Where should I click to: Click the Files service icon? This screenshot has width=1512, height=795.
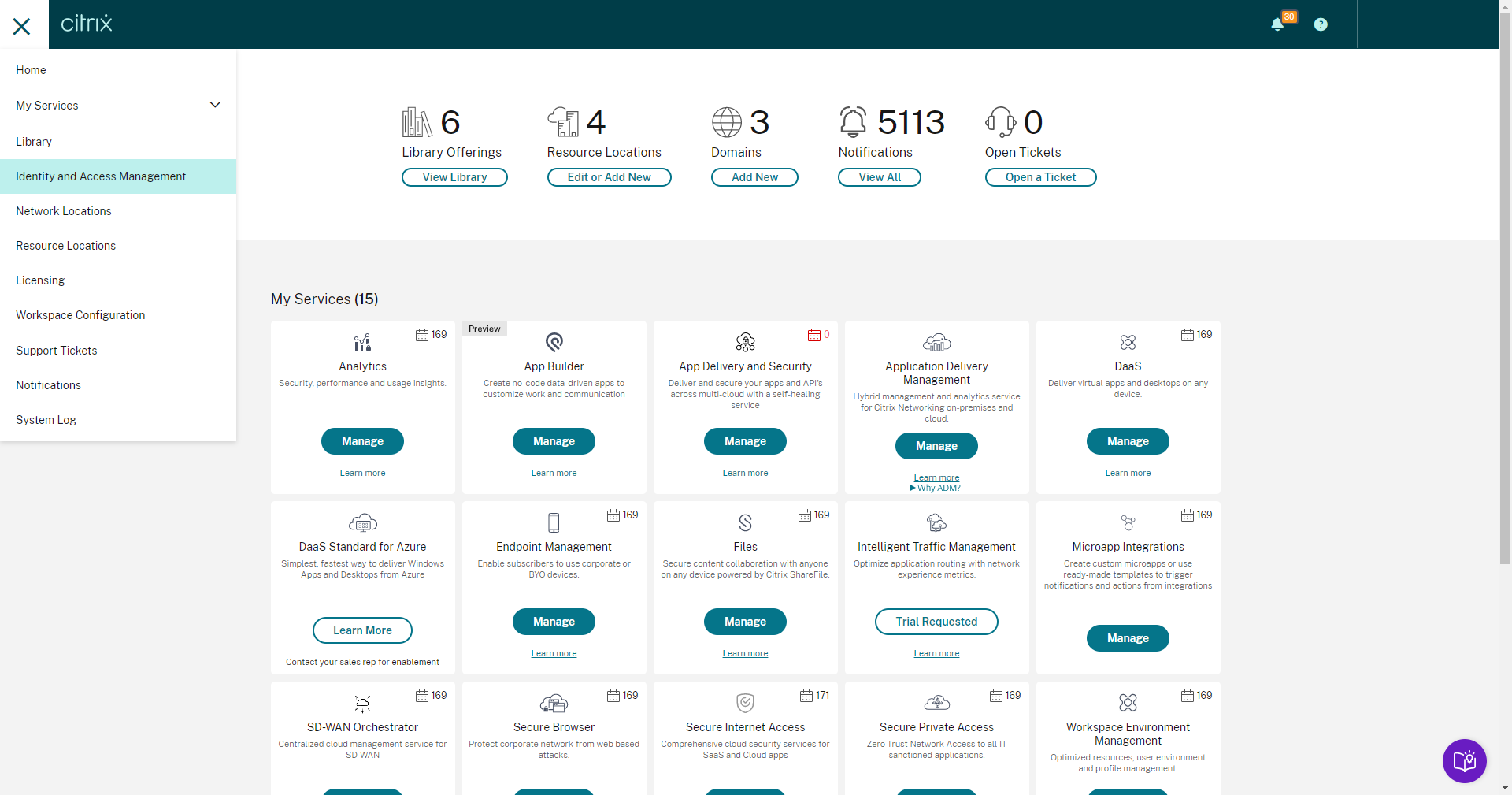point(745,522)
